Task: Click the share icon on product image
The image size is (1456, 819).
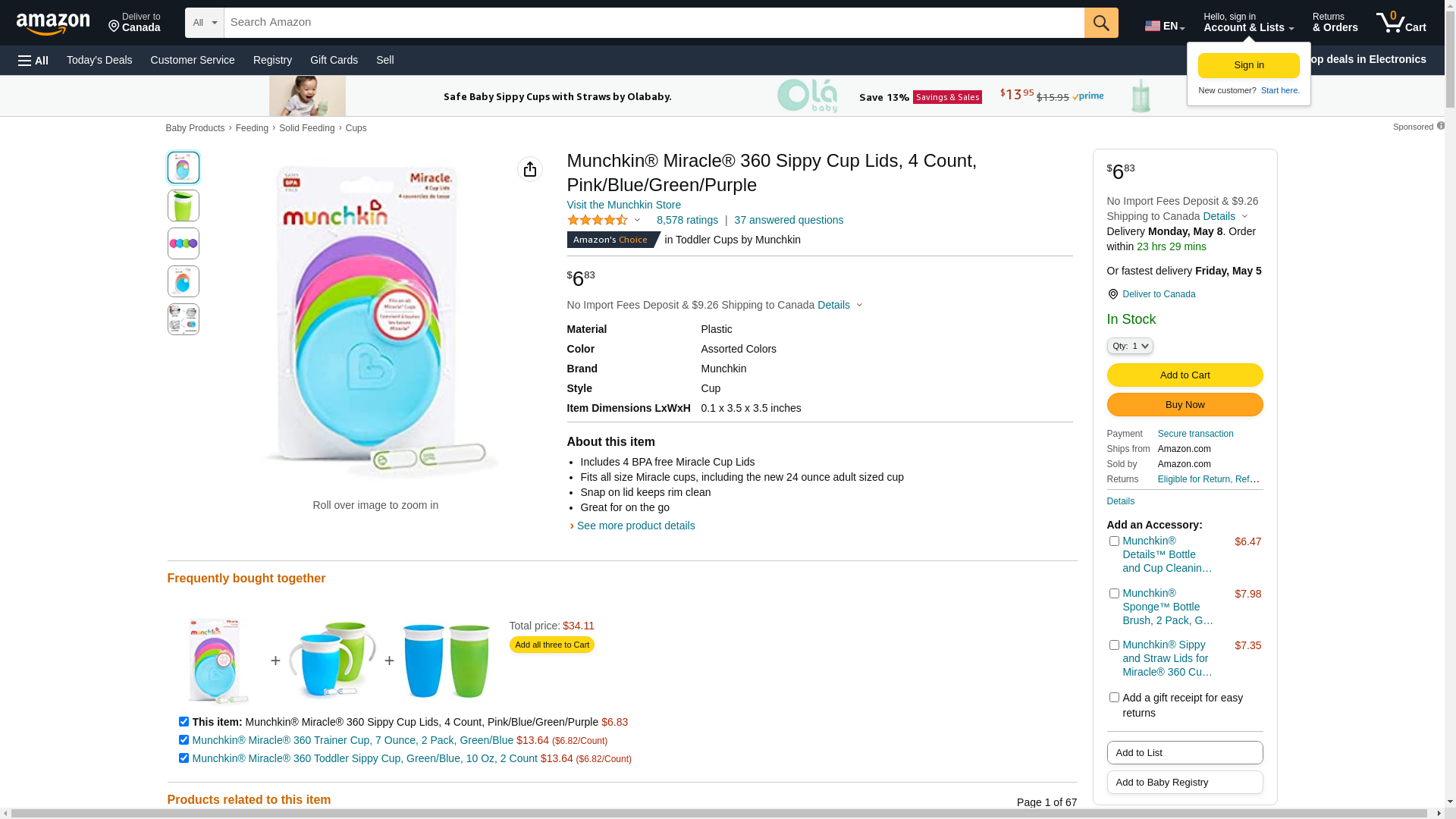Action: [x=529, y=169]
